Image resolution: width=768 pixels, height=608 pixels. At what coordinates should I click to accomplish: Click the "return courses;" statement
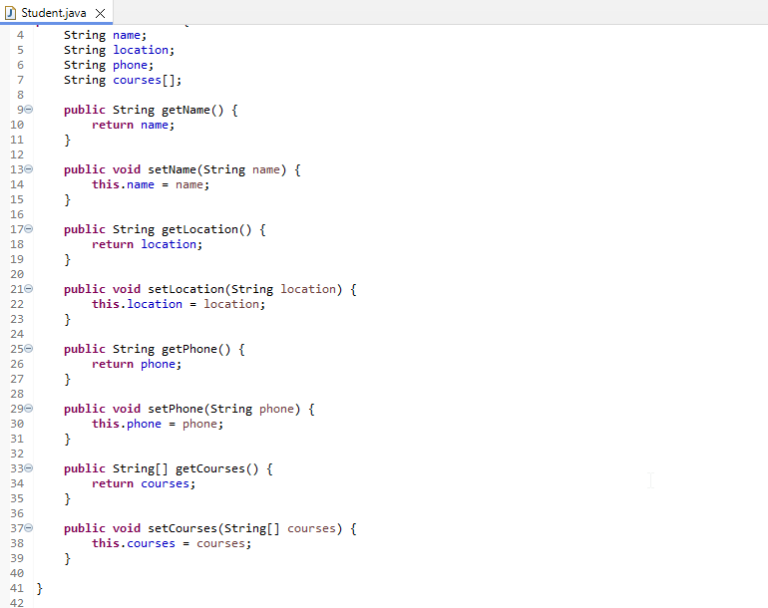pos(144,484)
